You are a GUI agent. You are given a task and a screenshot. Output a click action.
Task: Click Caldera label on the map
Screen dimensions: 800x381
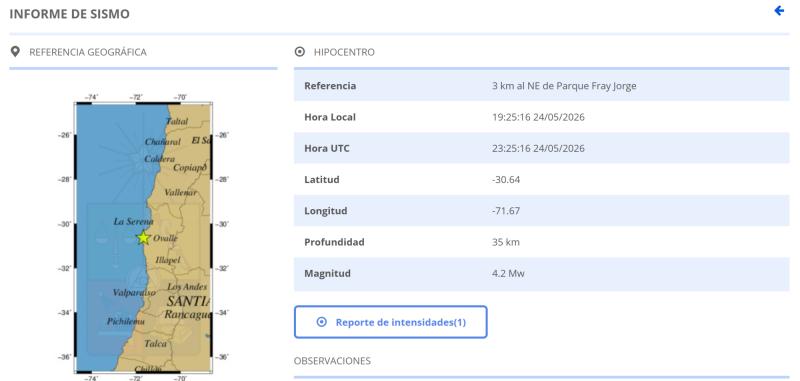[159, 159]
